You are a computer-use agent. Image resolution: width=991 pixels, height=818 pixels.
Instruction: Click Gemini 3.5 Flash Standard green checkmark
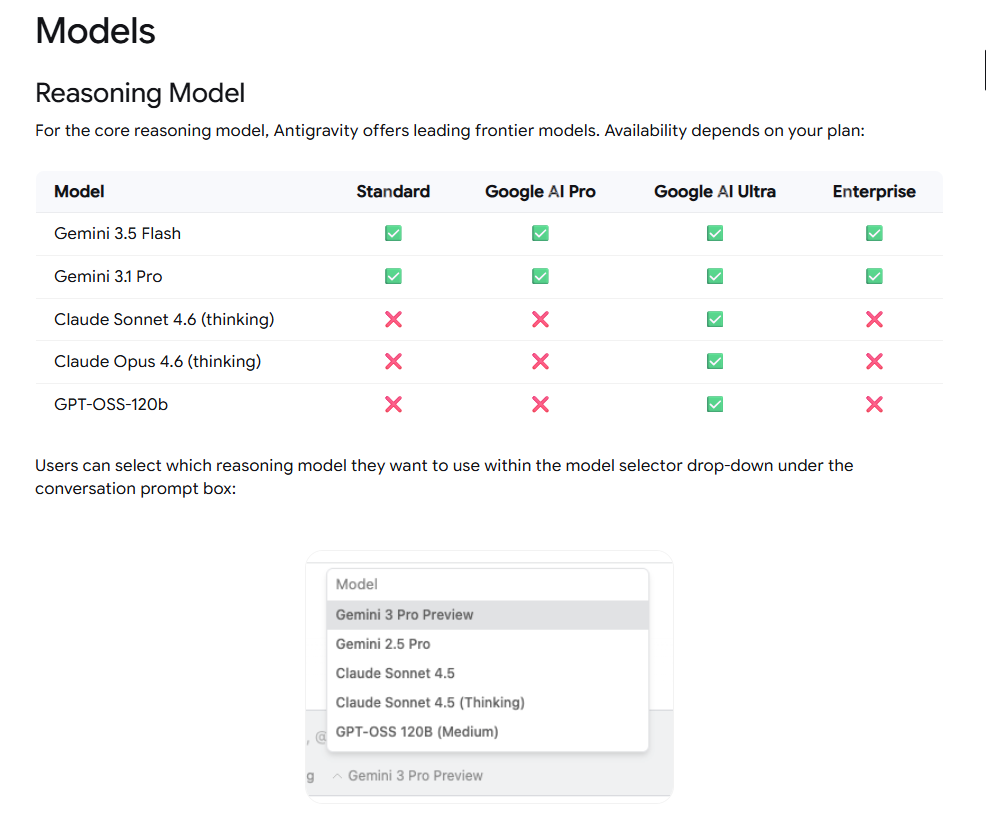pos(393,233)
